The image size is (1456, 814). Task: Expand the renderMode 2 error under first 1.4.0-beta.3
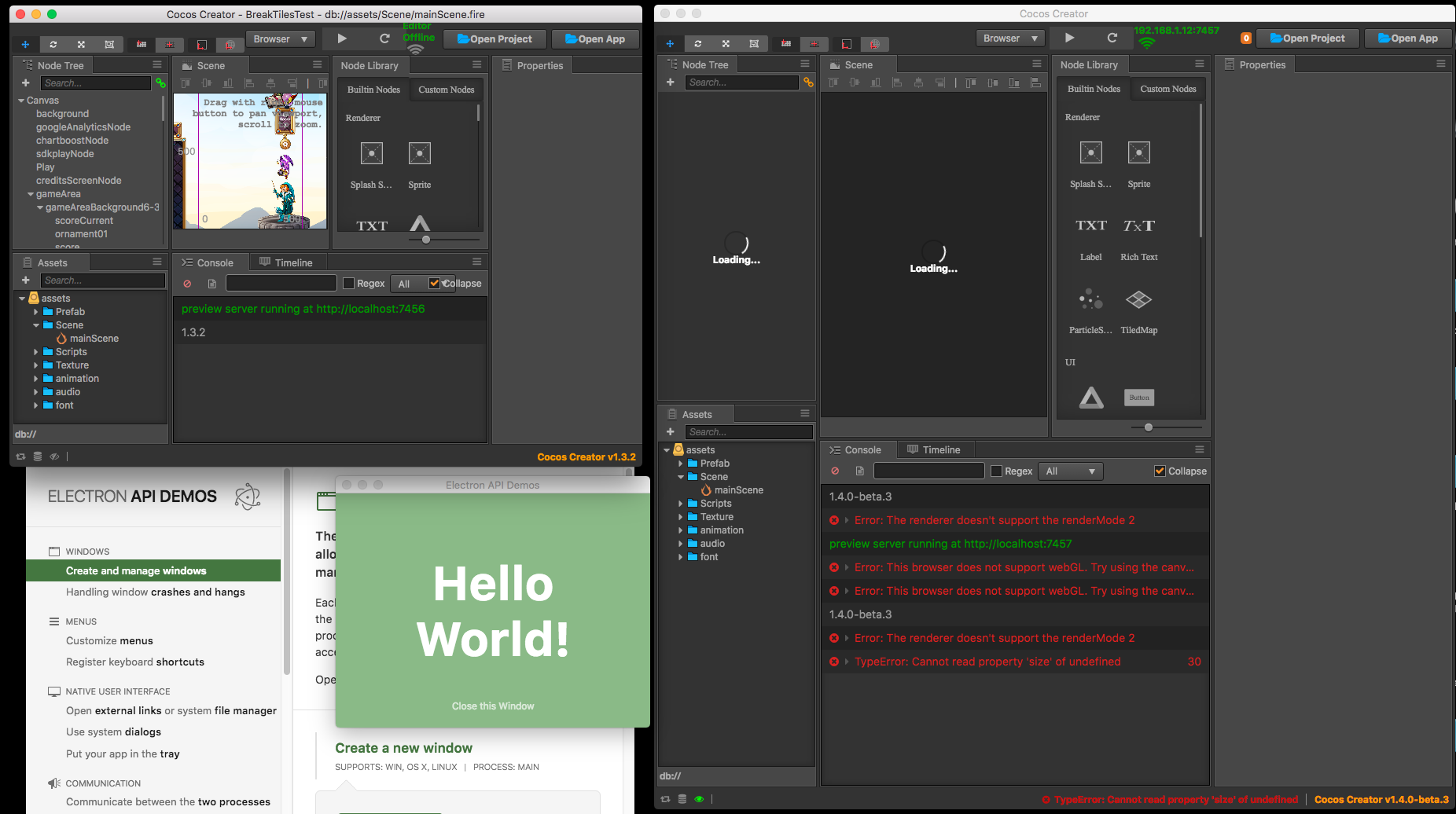(847, 520)
